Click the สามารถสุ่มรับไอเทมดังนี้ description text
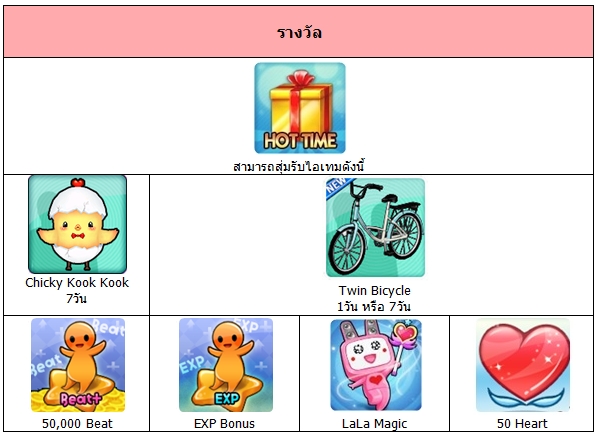 click(x=299, y=166)
